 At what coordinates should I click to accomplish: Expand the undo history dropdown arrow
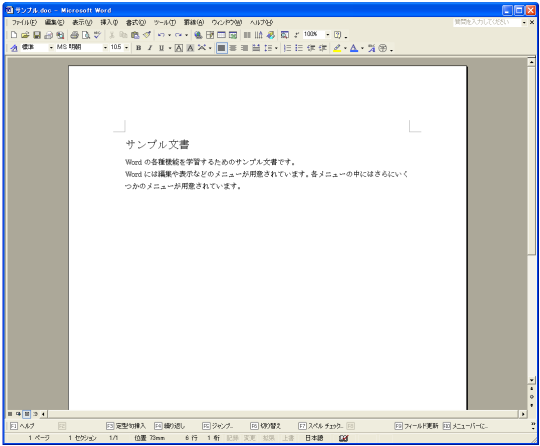coord(169,35)
